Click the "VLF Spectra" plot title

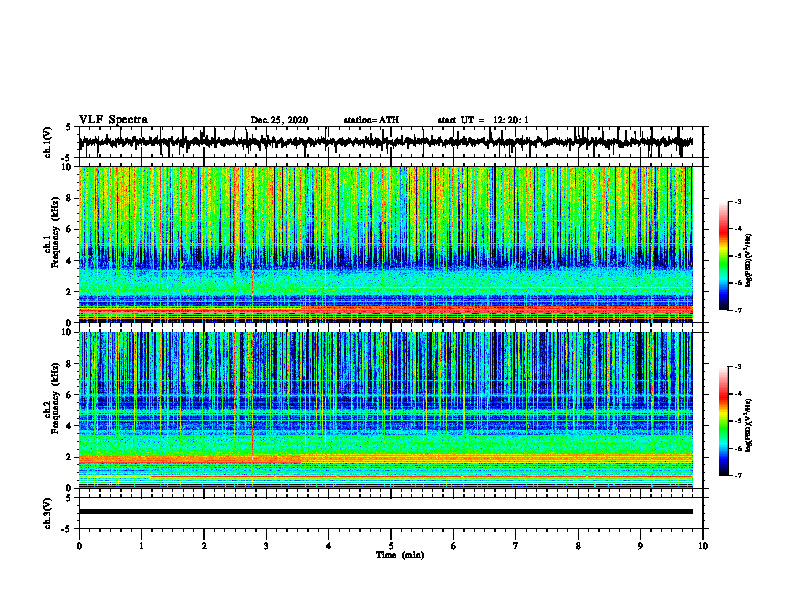point(113,120)
